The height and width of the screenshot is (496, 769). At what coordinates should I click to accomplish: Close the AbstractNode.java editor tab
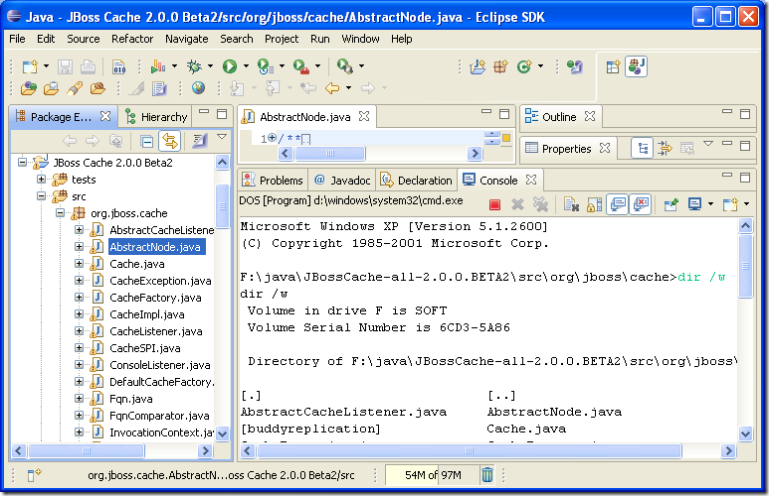click(364, 116)
